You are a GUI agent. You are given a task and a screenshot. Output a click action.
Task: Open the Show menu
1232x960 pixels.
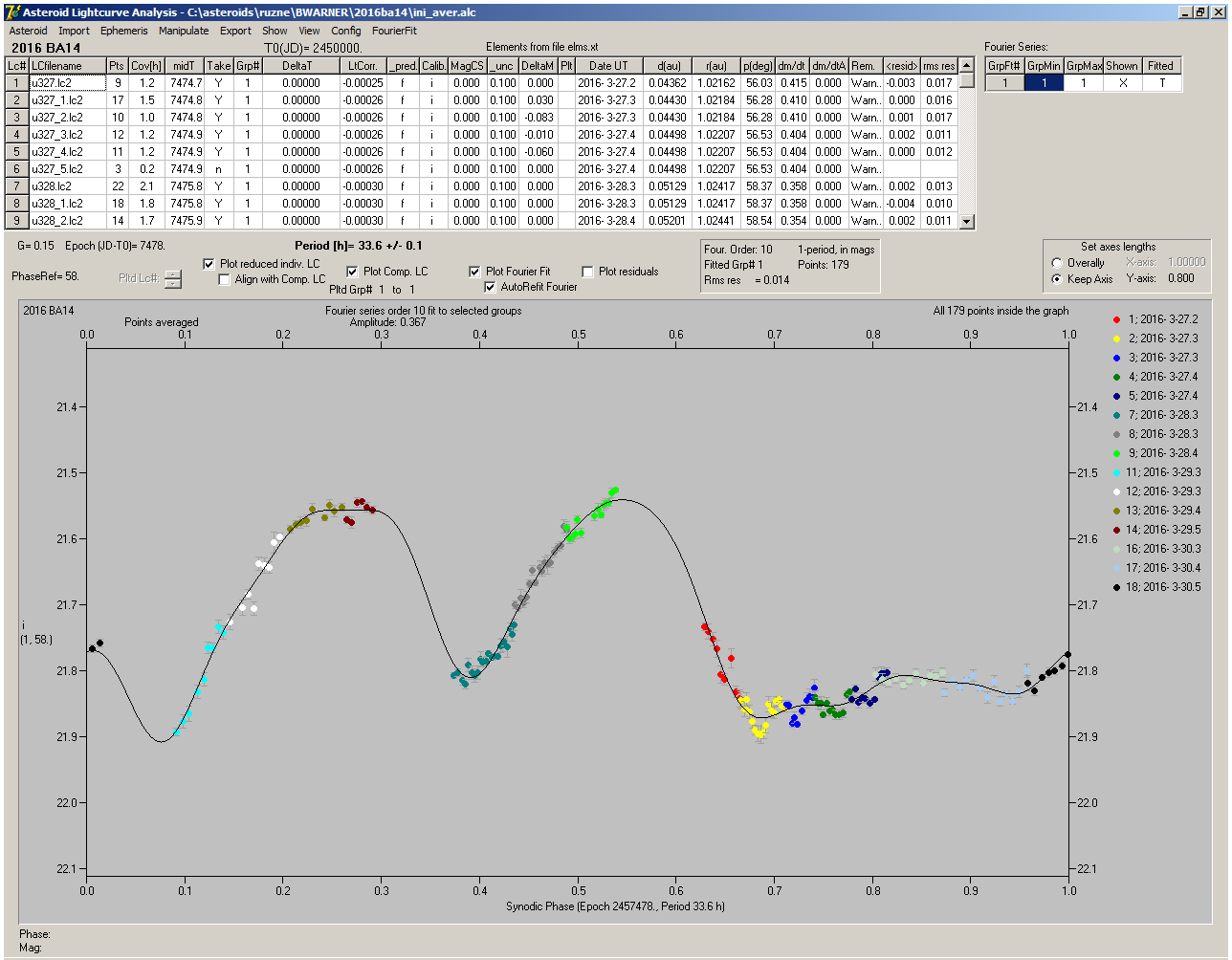click(275, 31)
